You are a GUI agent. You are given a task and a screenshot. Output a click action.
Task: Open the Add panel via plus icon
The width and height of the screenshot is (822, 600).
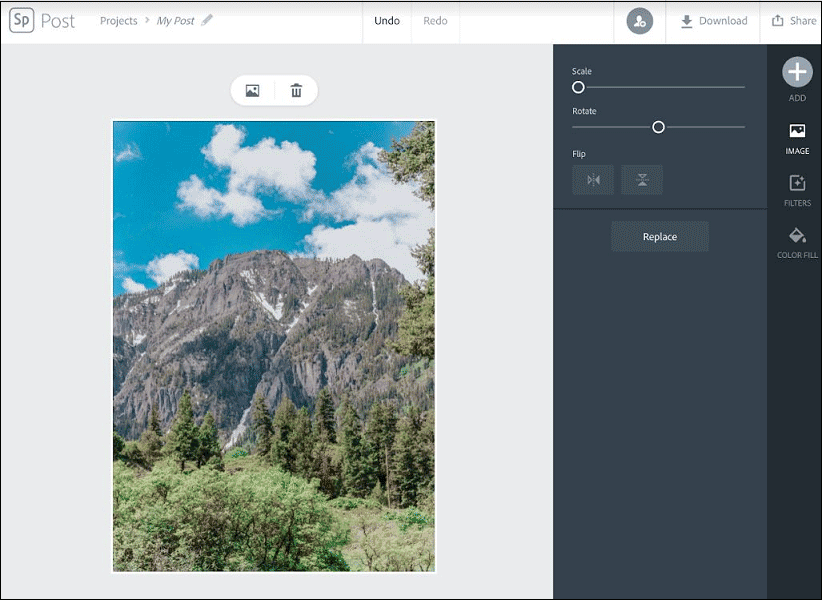click(x=797, y=72)
